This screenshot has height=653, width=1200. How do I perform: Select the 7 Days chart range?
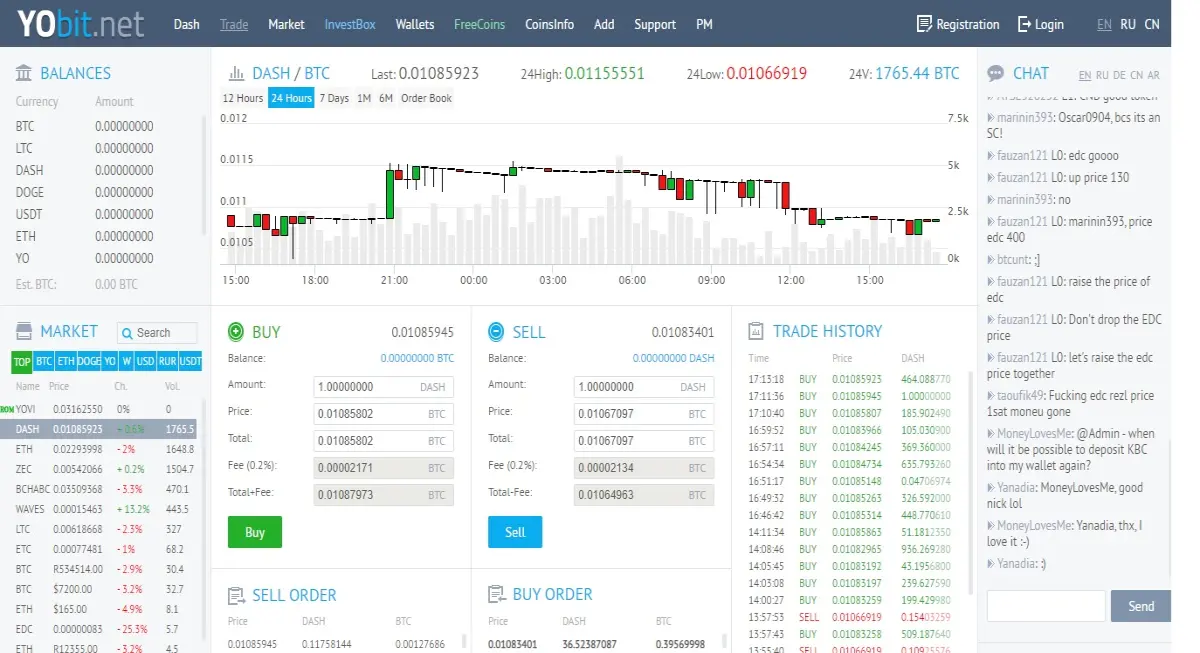pyautogui.click(x=335, y=98)
